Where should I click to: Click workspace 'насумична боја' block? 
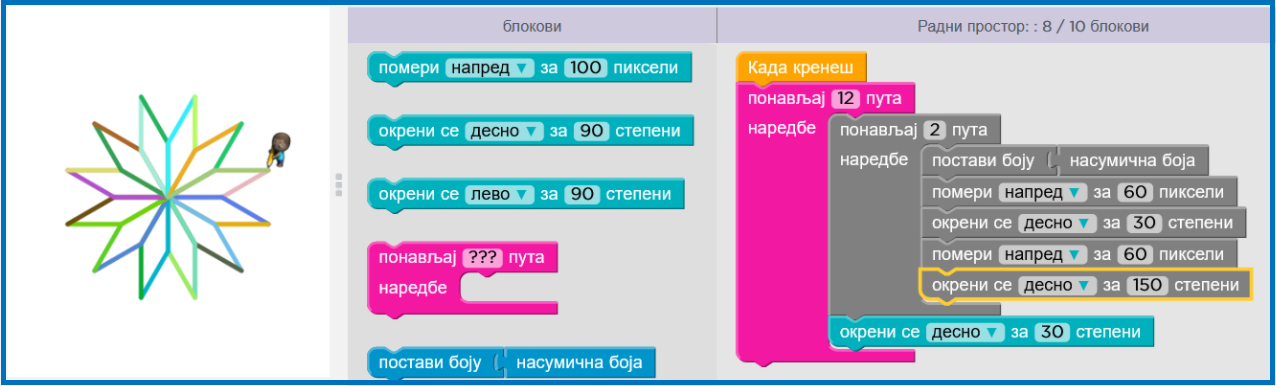[1132, 161]
